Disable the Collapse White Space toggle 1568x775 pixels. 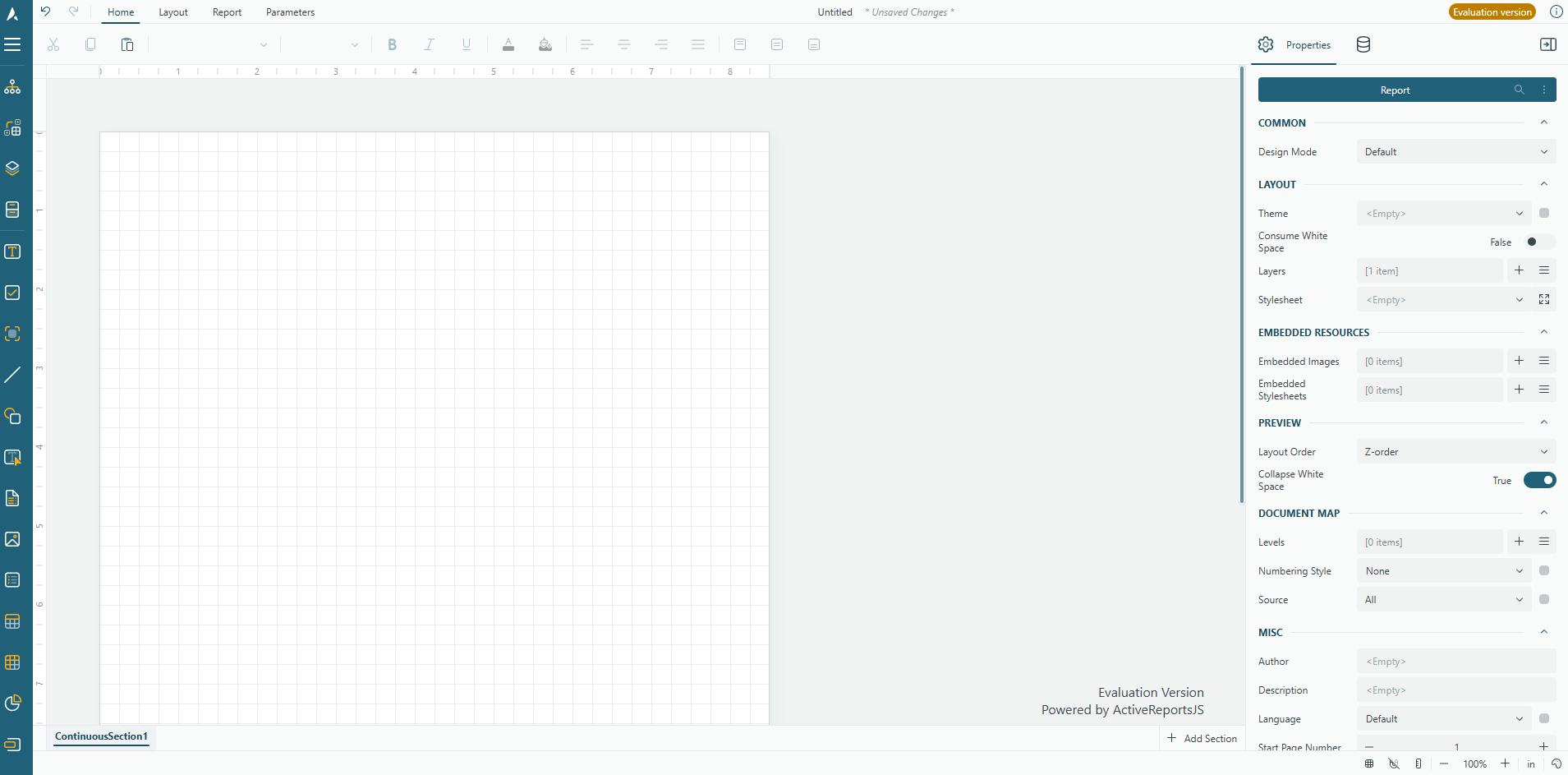pos(1539,480)
